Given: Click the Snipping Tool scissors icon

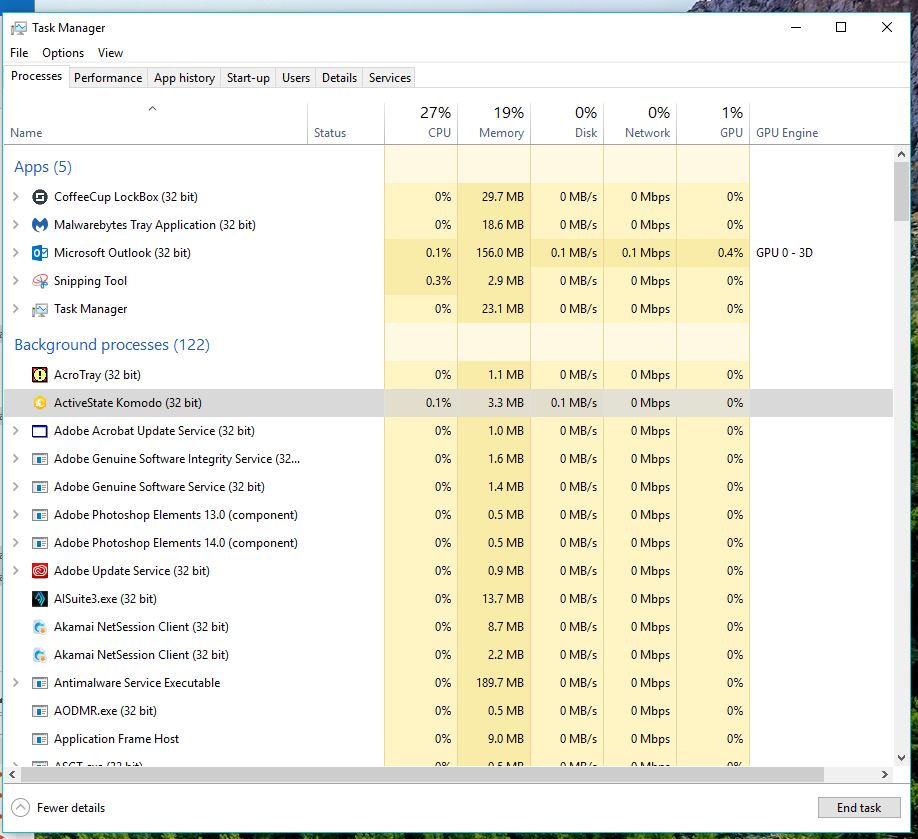Looking at the screenshot, I should click(x=39, y=281).
